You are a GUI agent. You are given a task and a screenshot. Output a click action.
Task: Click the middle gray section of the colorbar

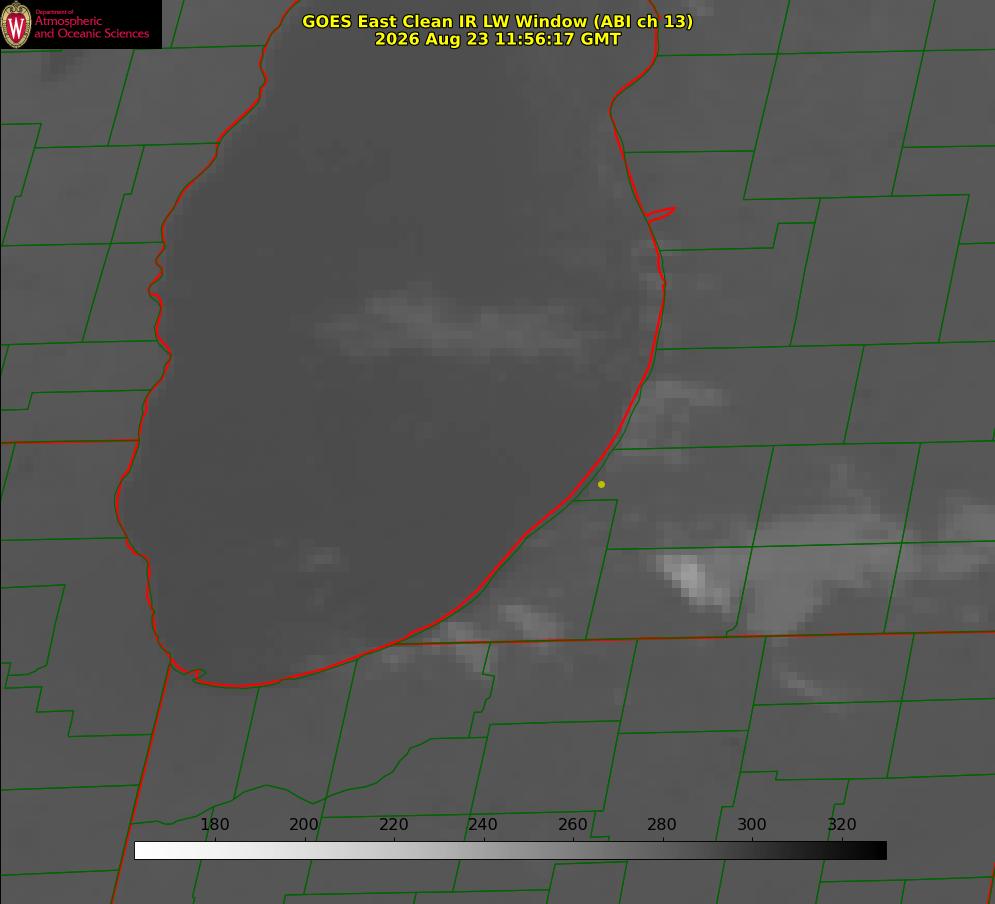[x=510, y=850]
